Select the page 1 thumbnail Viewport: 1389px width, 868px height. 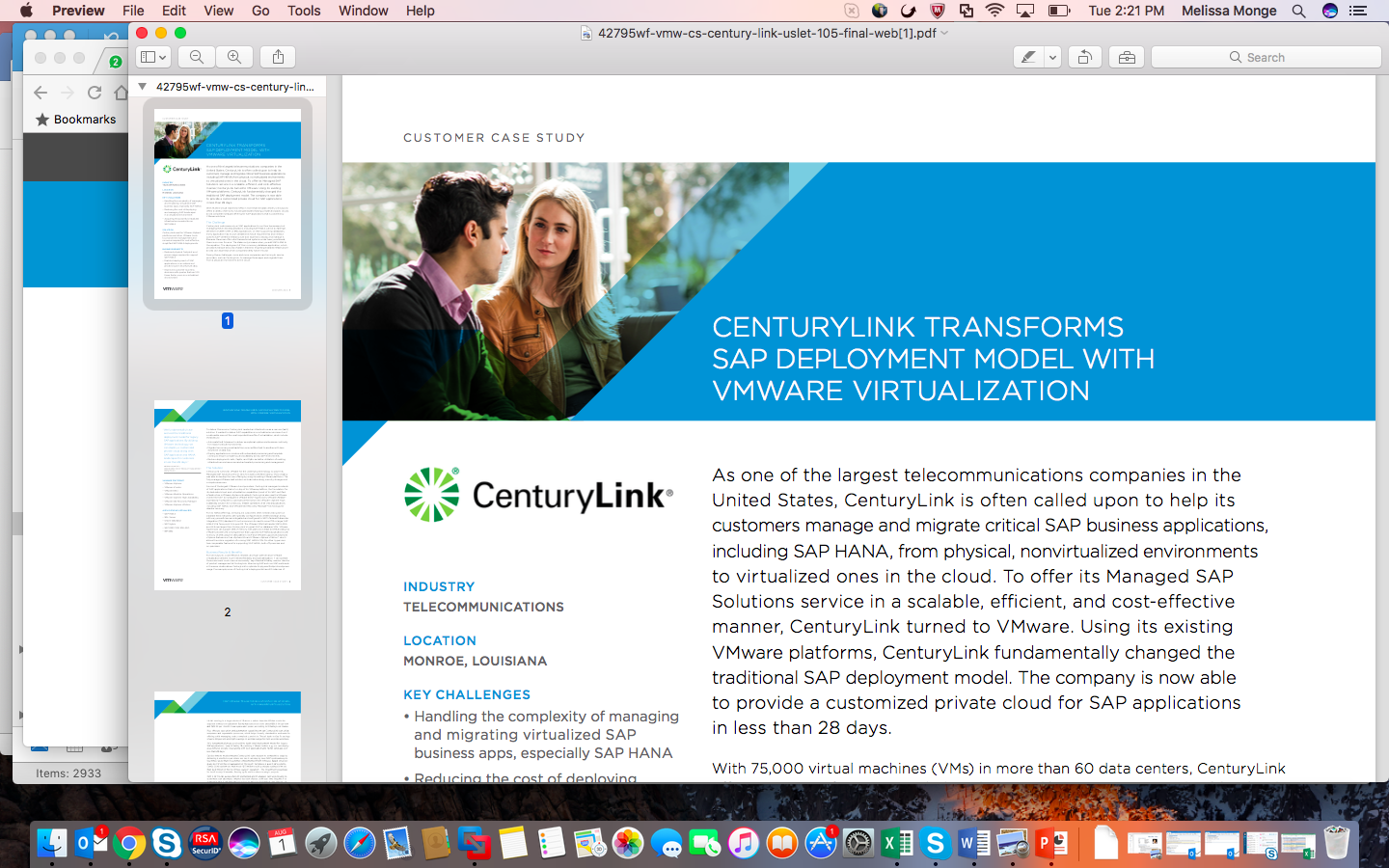[x=228, y=203]
